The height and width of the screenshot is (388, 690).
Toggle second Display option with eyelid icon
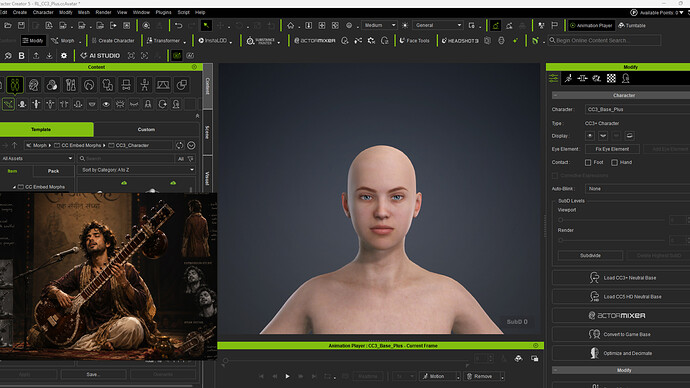(603, 136)
